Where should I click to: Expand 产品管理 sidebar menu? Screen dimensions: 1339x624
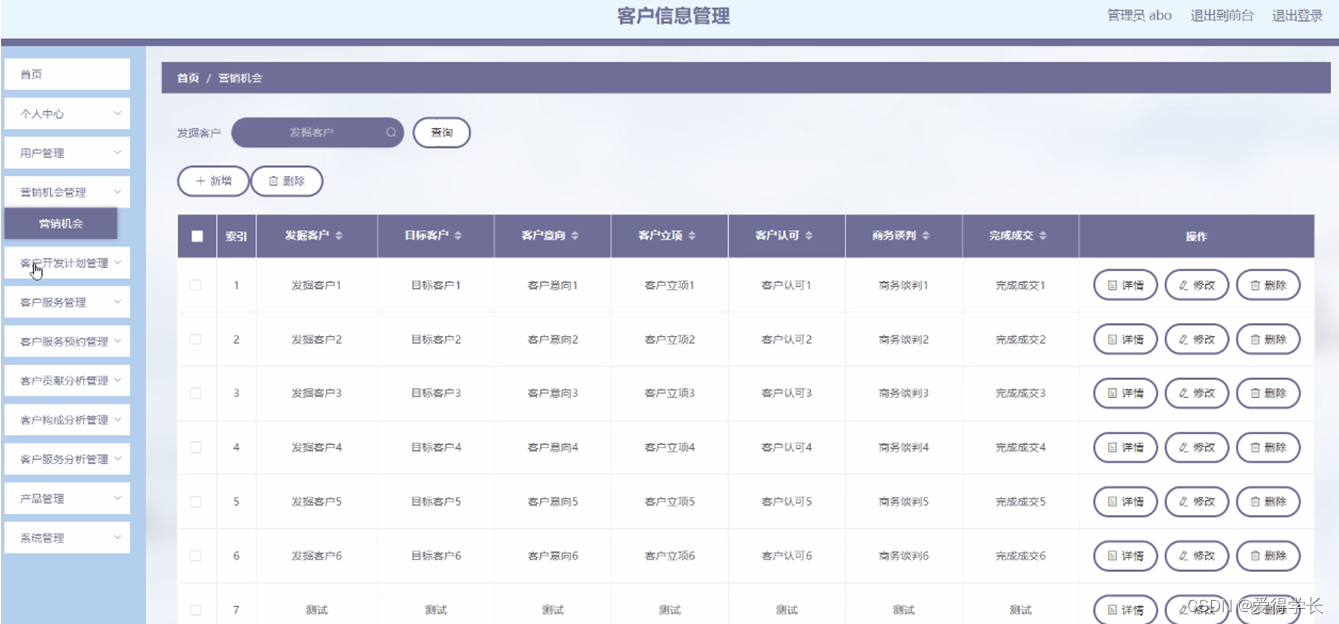[x=67, y=498]
